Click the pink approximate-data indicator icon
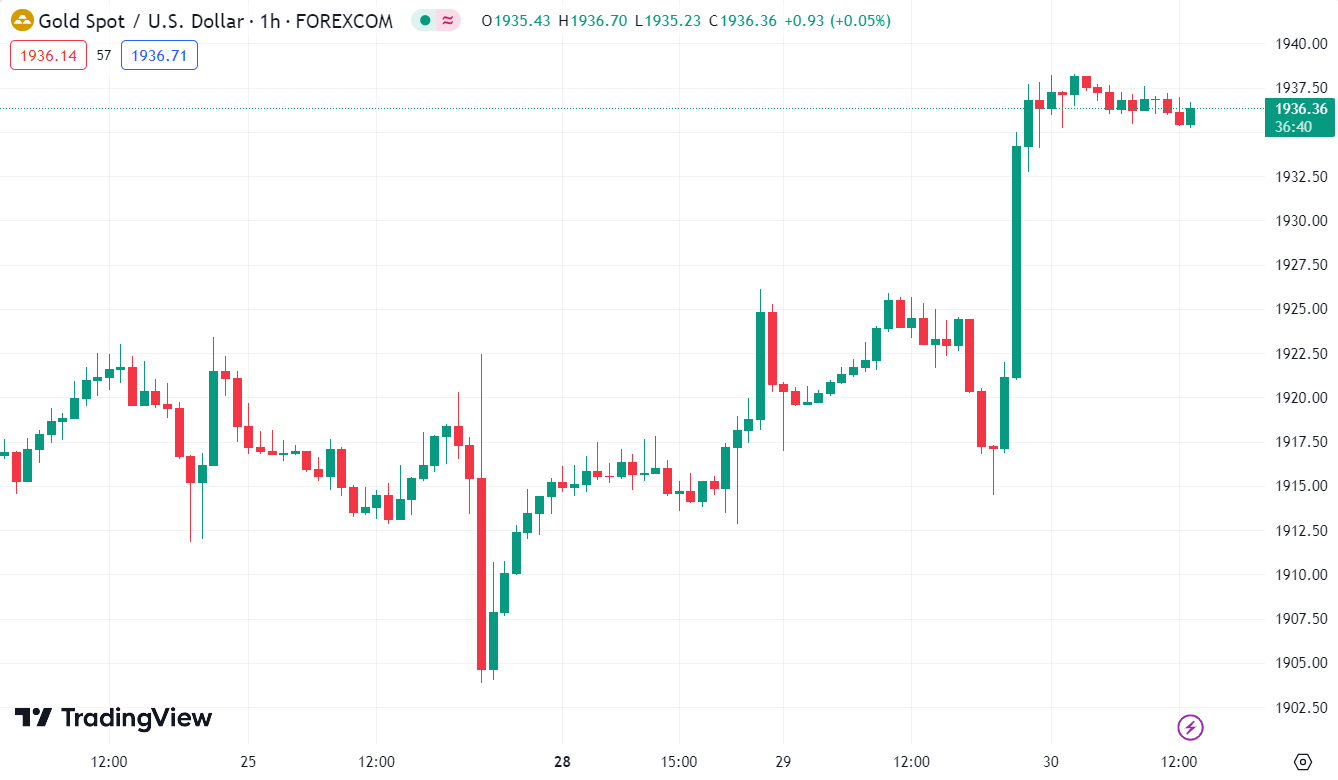 click(447, 21)
